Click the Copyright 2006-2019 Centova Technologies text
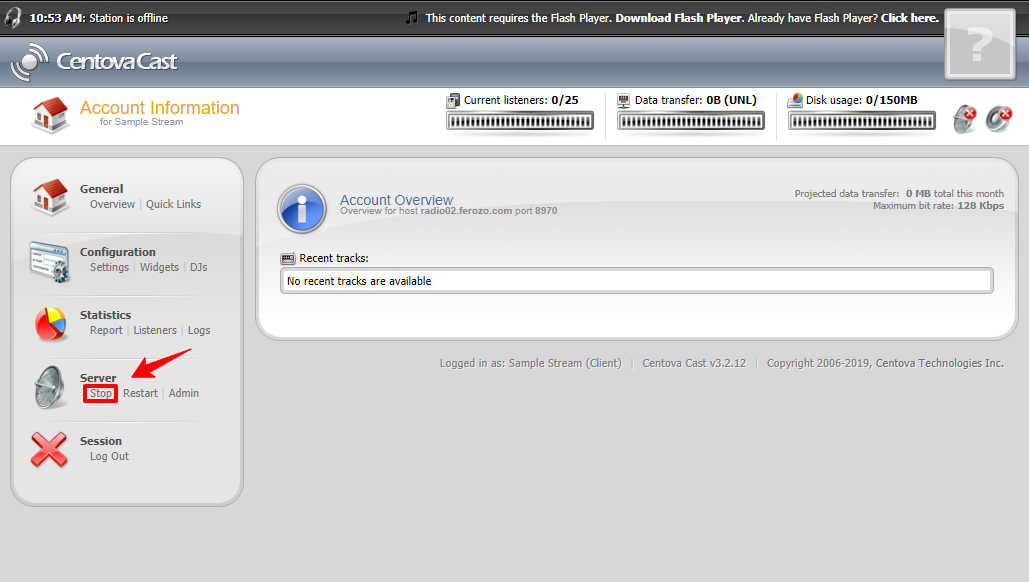Viewport: 1029px width, 582px height. coord(885,364)
